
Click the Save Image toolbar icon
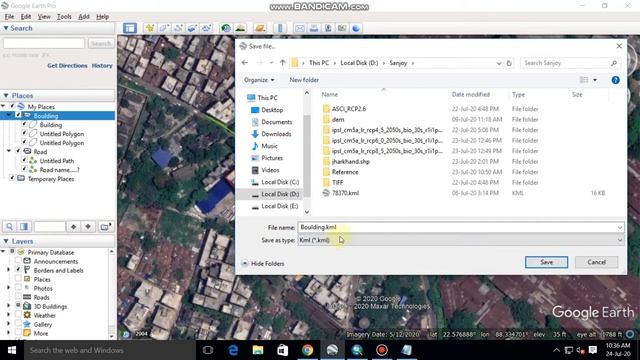click(328, 28)
